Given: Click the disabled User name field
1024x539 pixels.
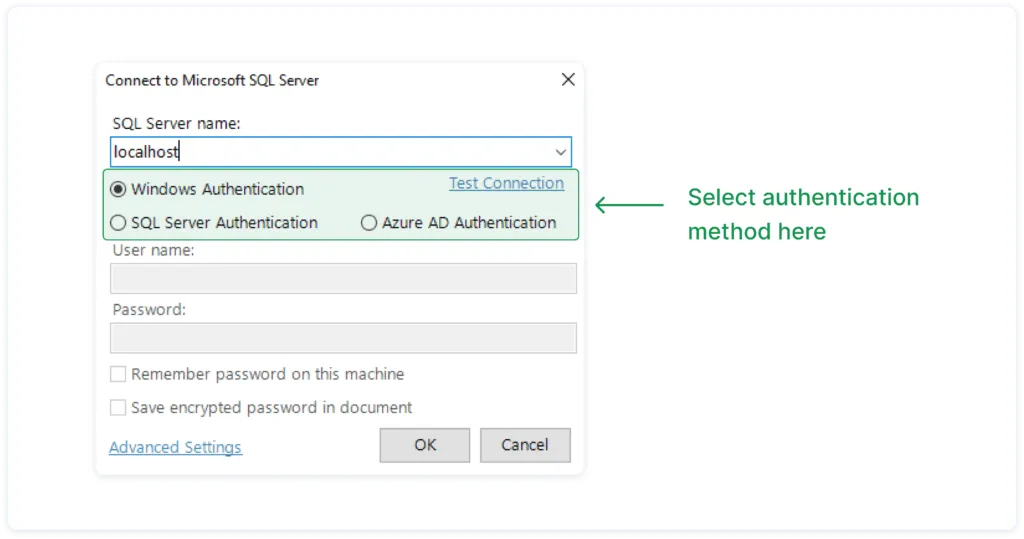Looking at the screenshot, I should pos(343,278).
